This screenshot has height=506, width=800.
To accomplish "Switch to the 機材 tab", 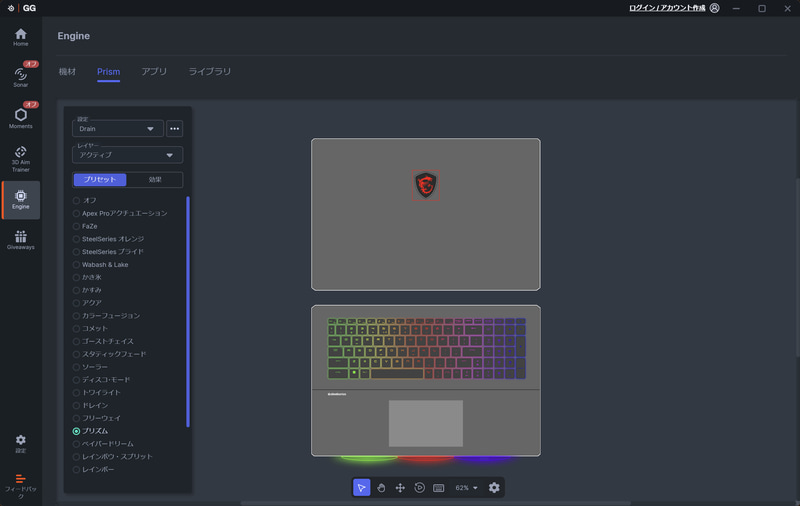I will pos(67,71).
